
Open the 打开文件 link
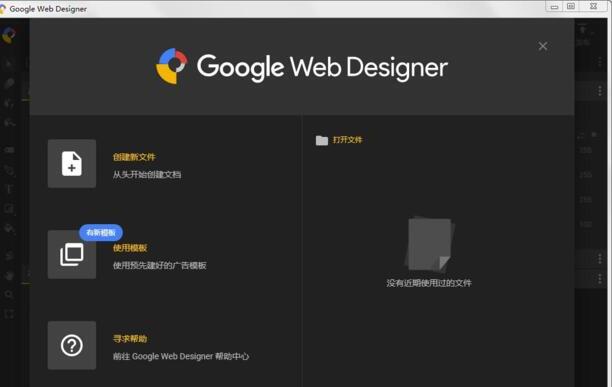pyautogui.click(x=347, y=140)
